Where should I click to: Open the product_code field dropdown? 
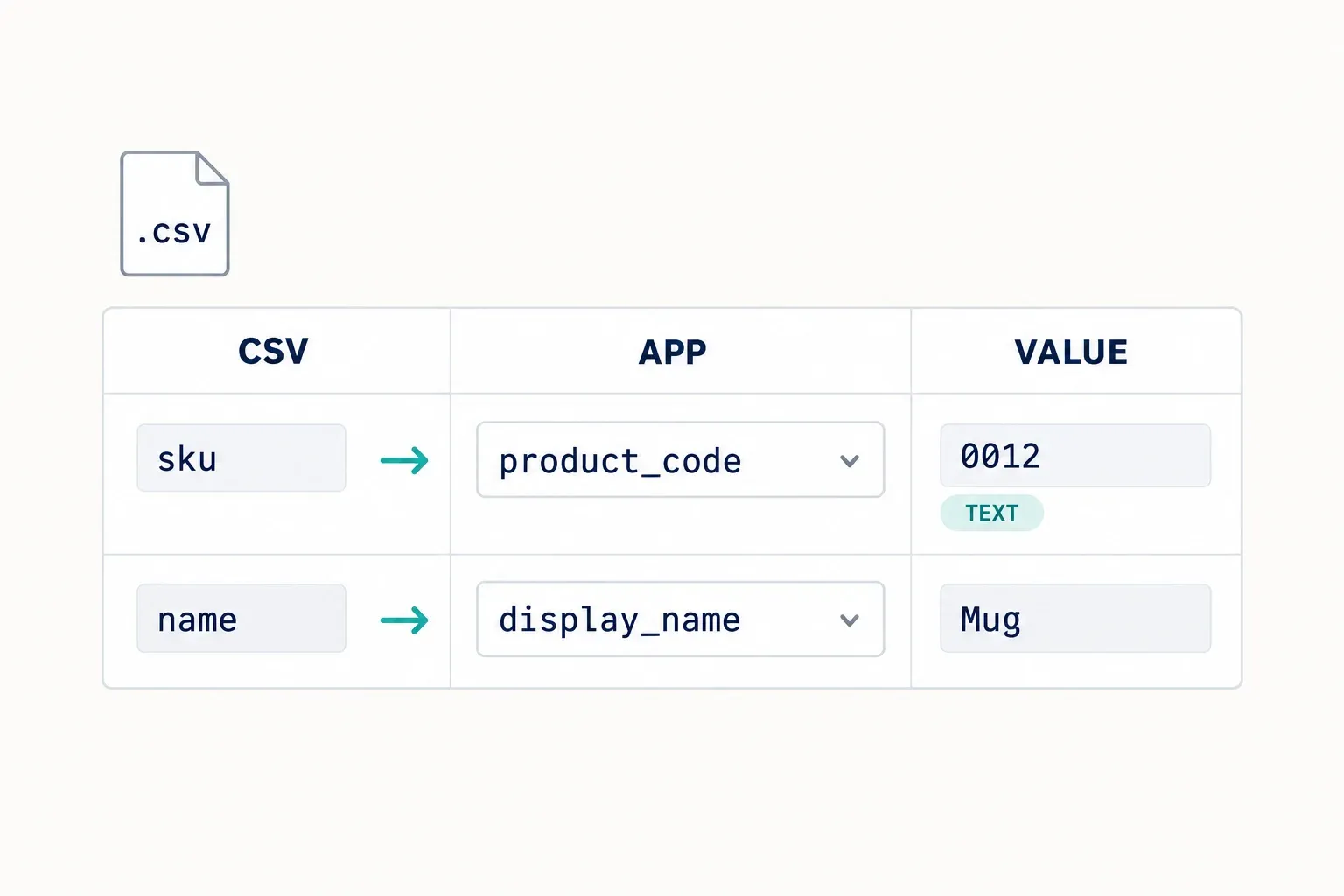point(681,460)
